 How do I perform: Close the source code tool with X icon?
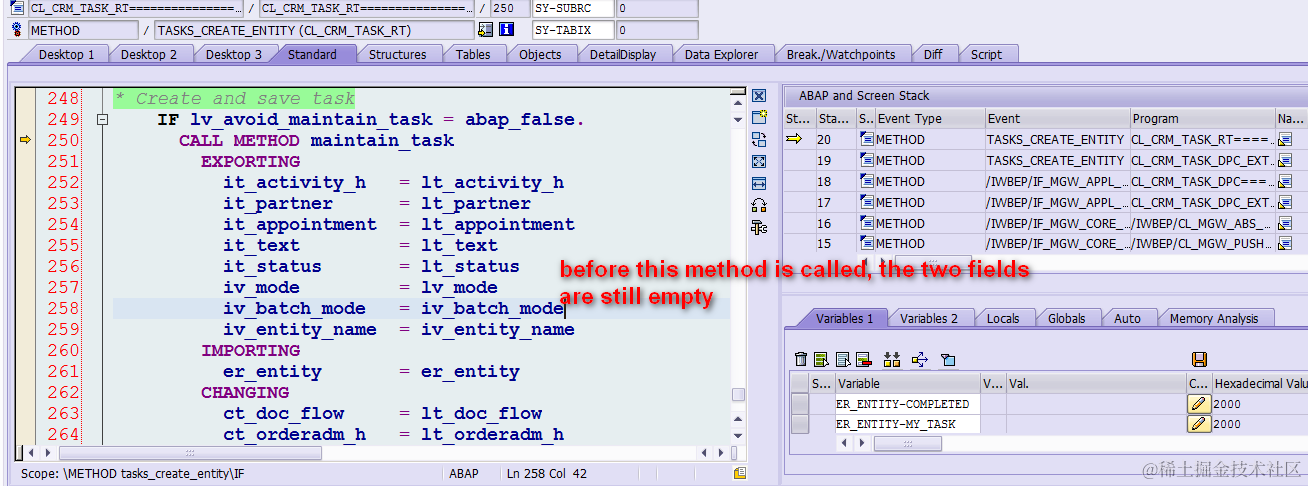758,96
